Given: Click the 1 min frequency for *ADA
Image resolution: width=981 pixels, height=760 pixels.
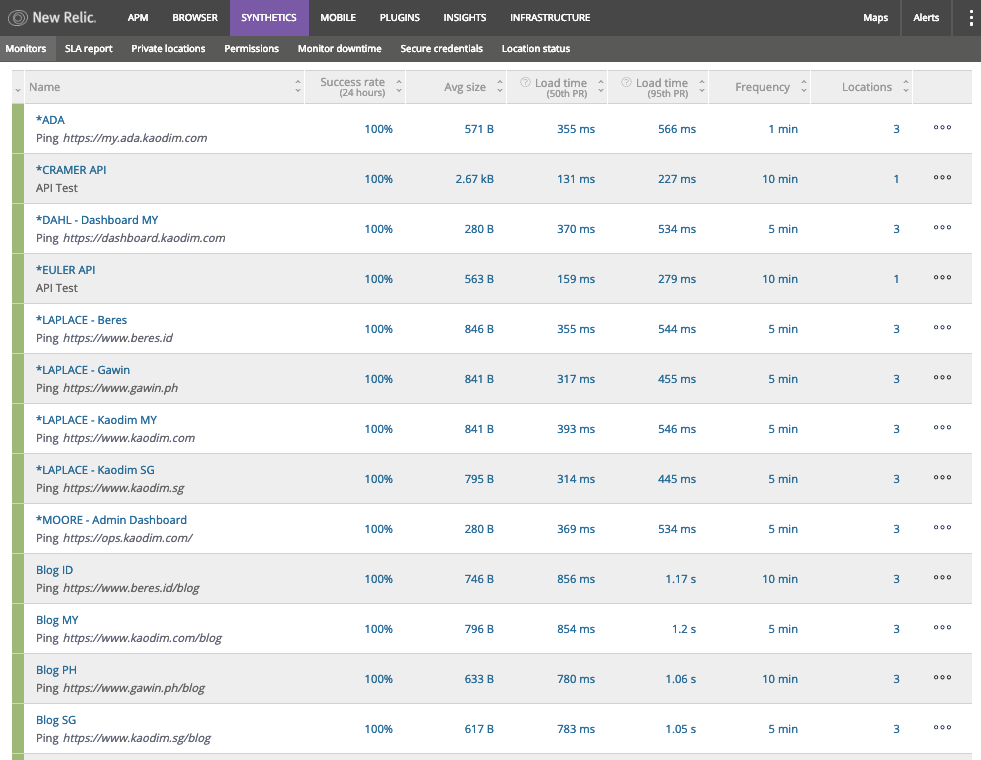Looking at the screenshot, I should pyautogui.click(x=783, y=129).
